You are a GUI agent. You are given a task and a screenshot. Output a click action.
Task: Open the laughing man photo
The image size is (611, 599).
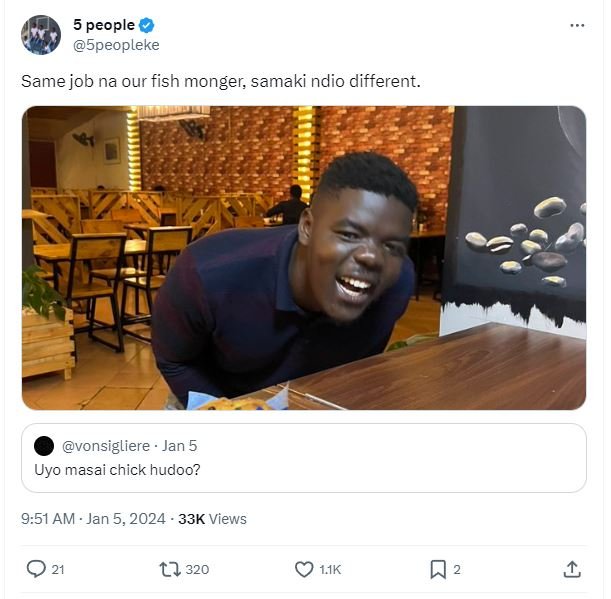[x=304, y=258]
